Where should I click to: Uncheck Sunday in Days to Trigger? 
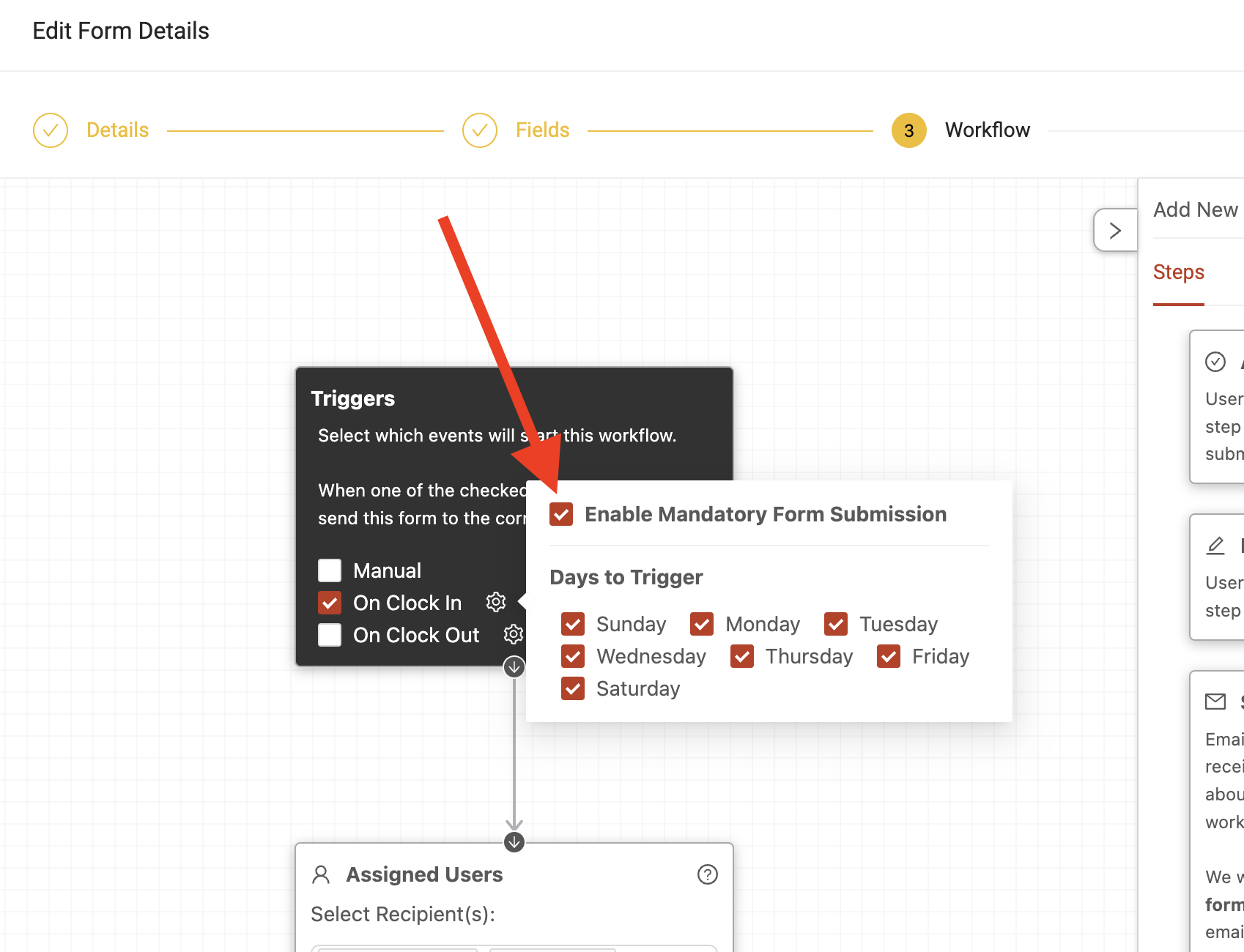(x=573, y=624)
